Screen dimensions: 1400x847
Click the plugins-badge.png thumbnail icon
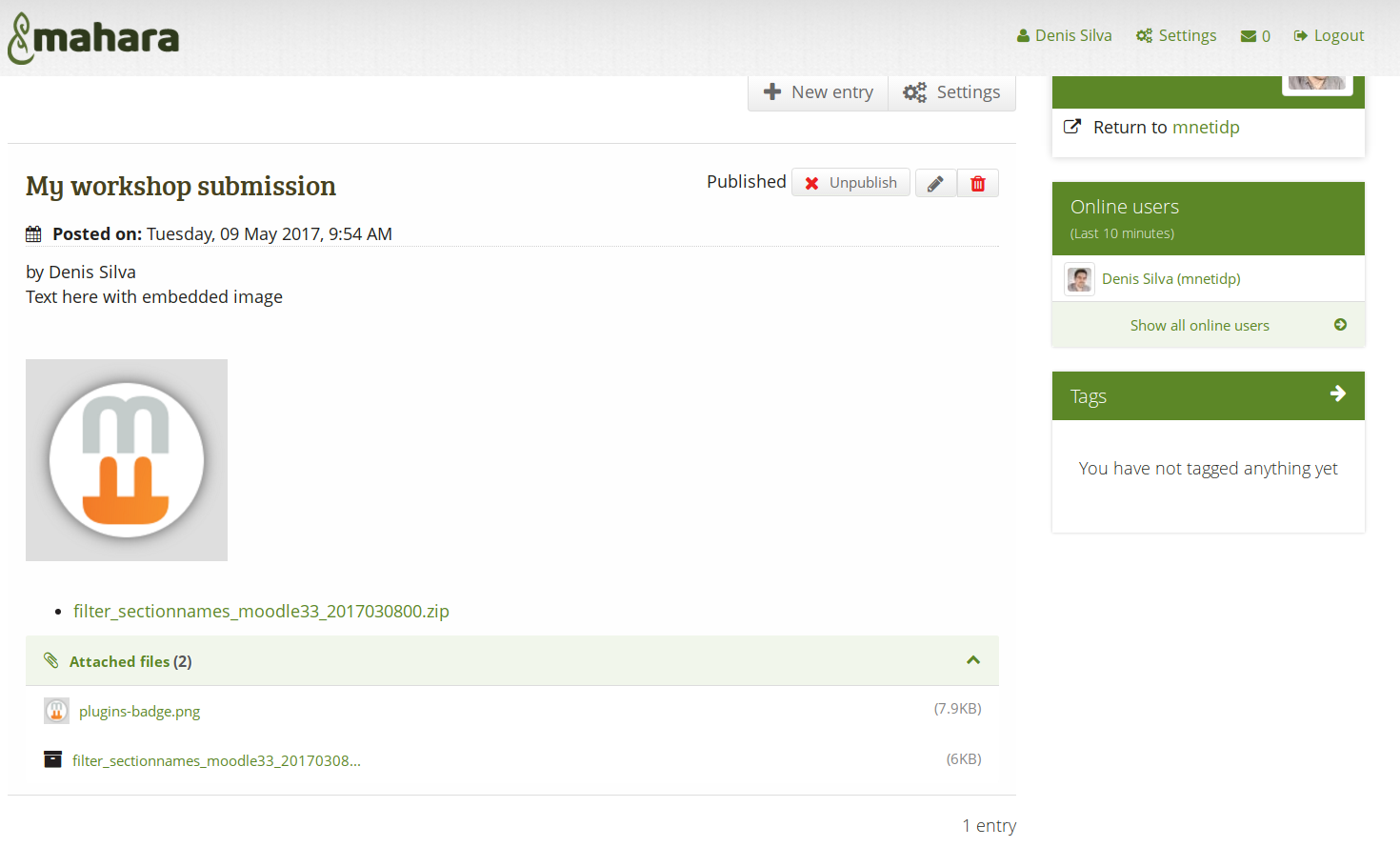coord(56,711)
